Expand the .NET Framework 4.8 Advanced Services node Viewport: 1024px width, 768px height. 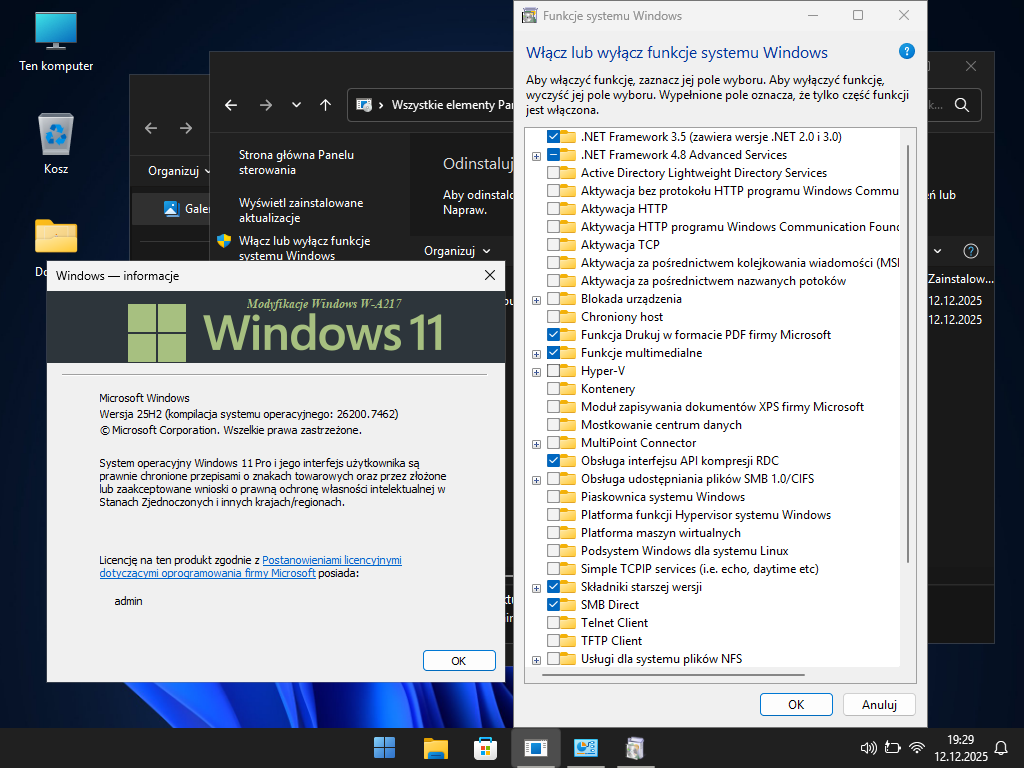click(x=537, y=156)
